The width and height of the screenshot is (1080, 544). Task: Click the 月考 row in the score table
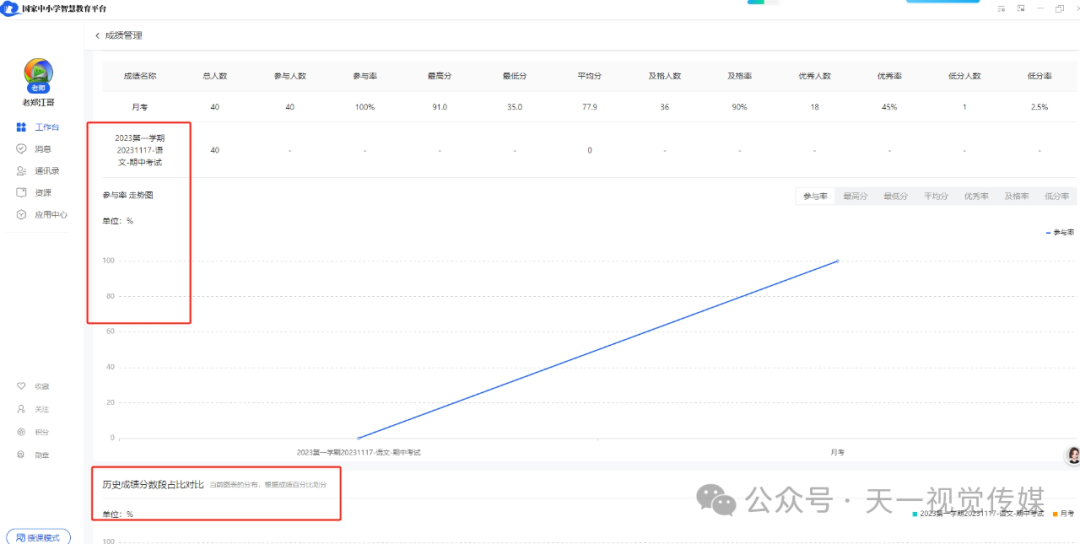tap(140, 107)
